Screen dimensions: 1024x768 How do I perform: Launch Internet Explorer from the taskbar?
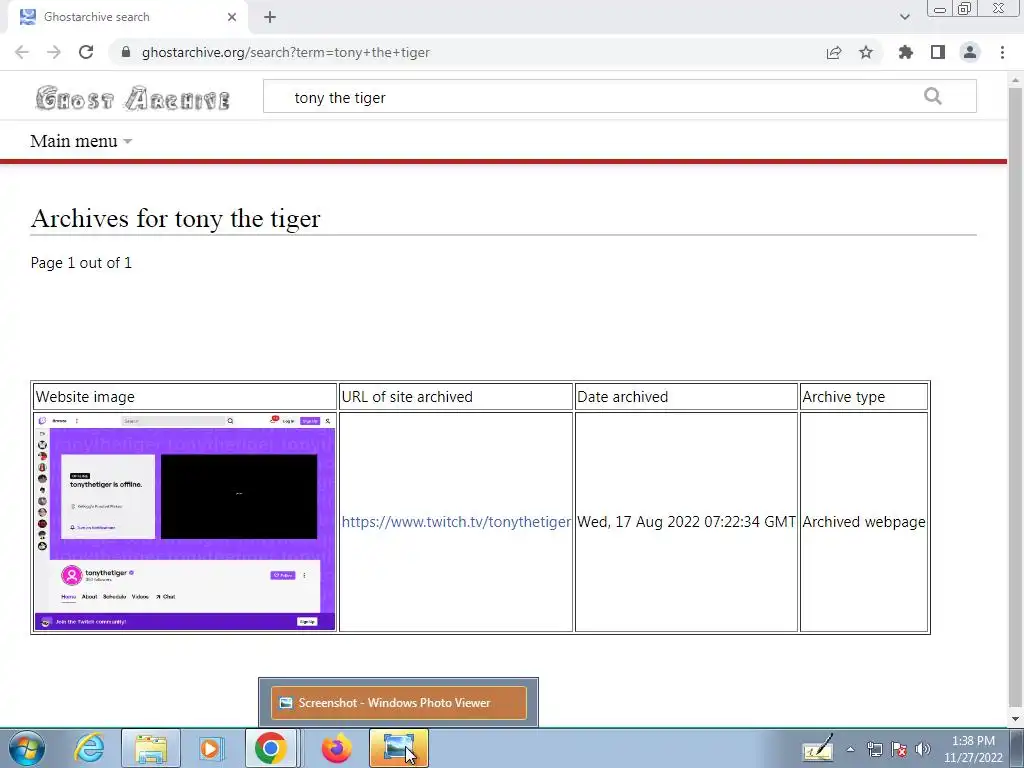(89, 748)
